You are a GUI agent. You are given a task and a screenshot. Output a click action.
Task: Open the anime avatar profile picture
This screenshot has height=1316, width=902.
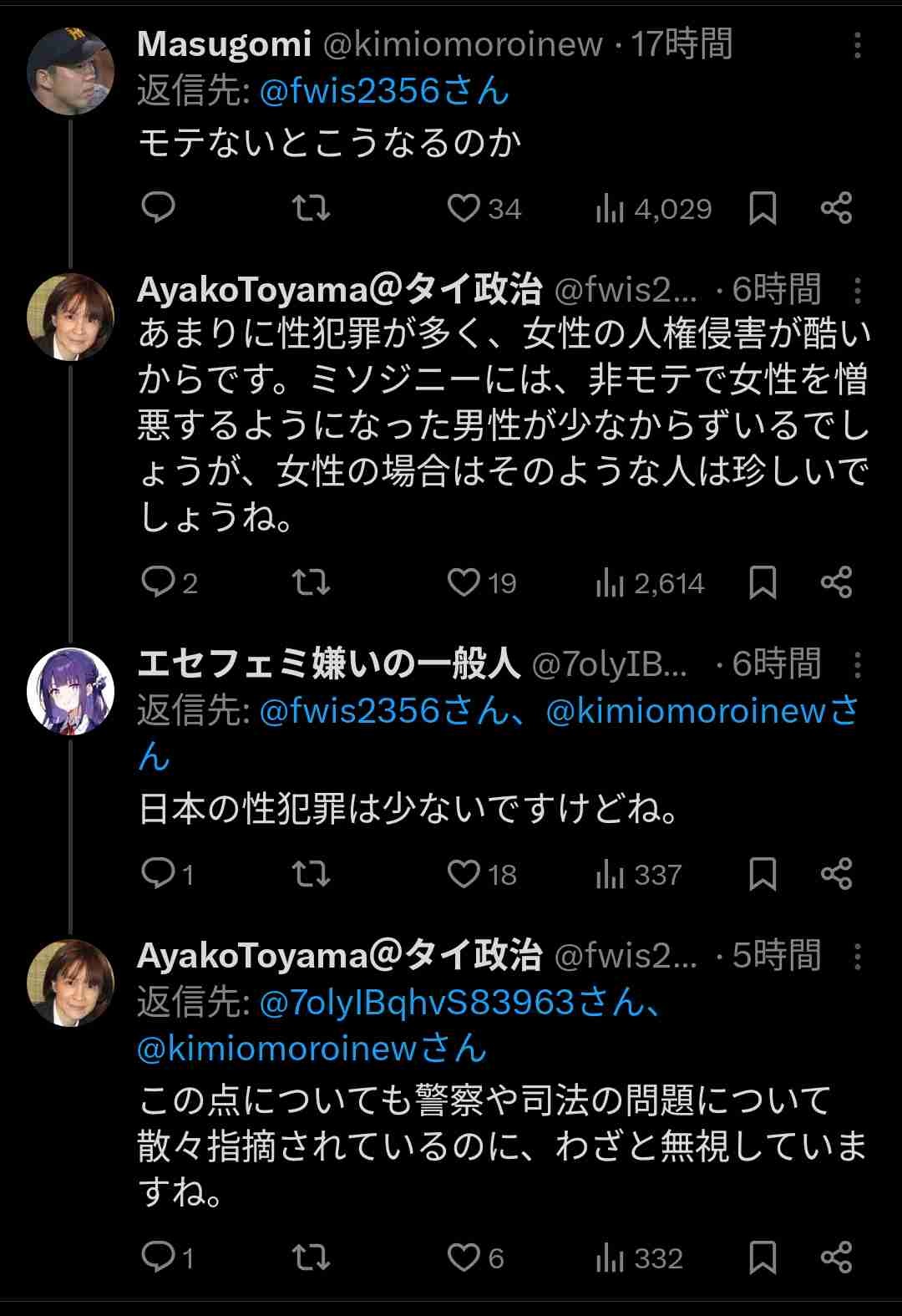coord(70,689)
